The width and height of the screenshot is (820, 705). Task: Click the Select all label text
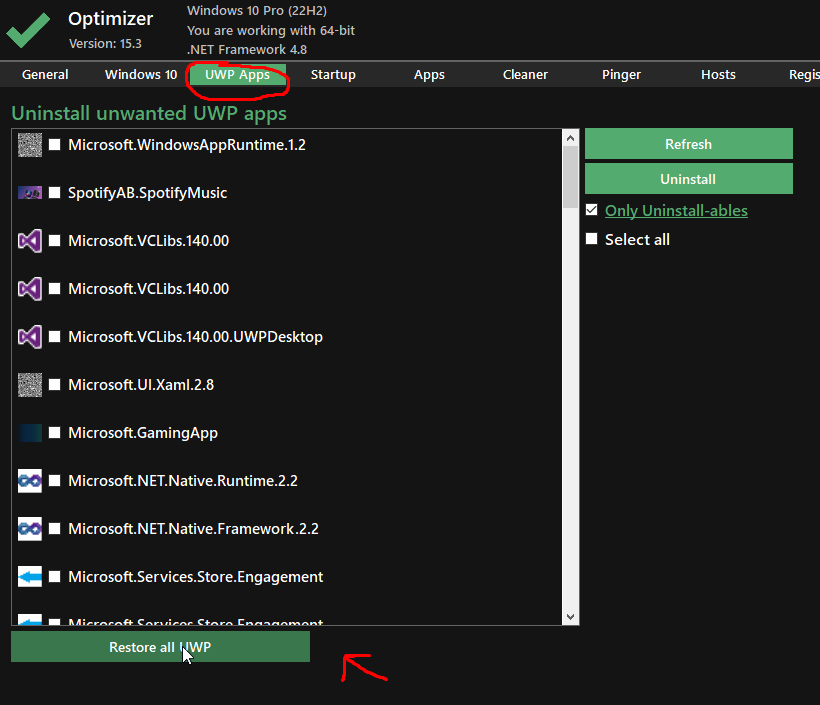(x=637, y=240)
